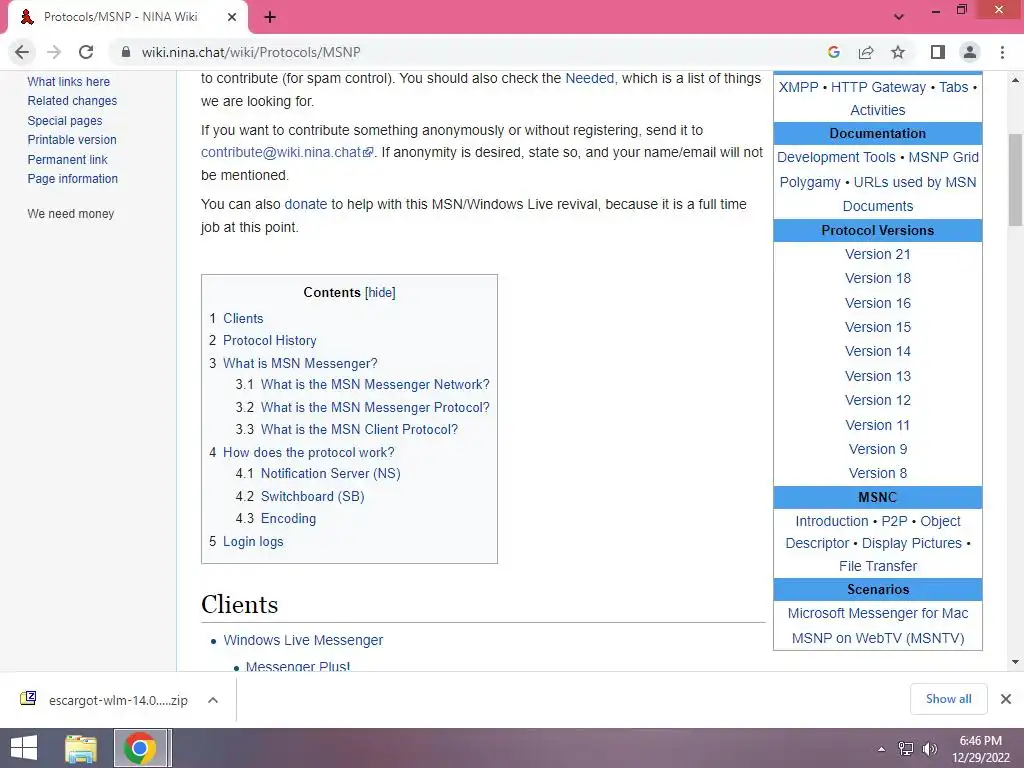Screen dimensions: 1024x768
Task: Click the share page icon
Action: point(866,52)
